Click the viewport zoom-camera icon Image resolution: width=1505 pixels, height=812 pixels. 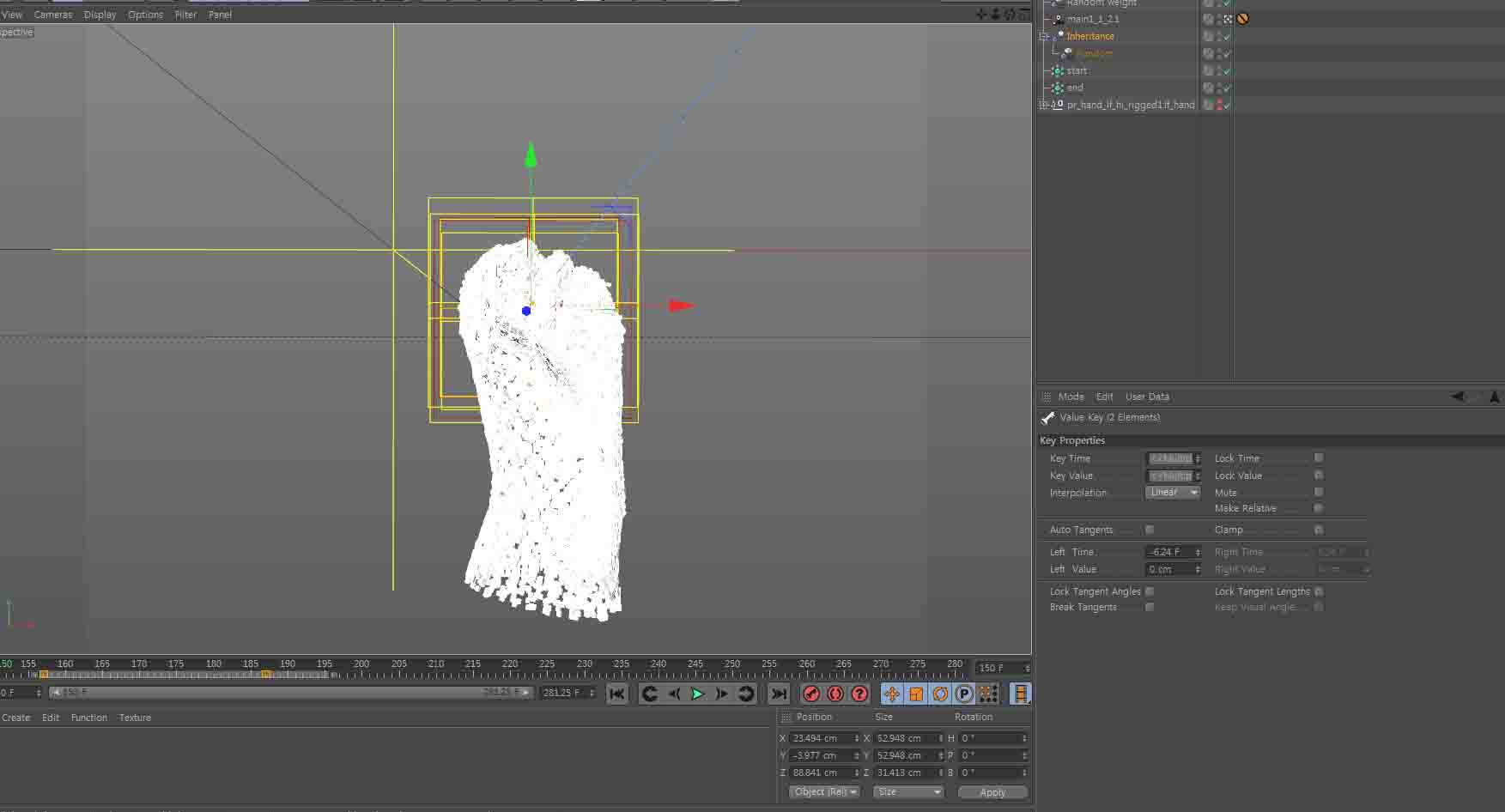995,14
